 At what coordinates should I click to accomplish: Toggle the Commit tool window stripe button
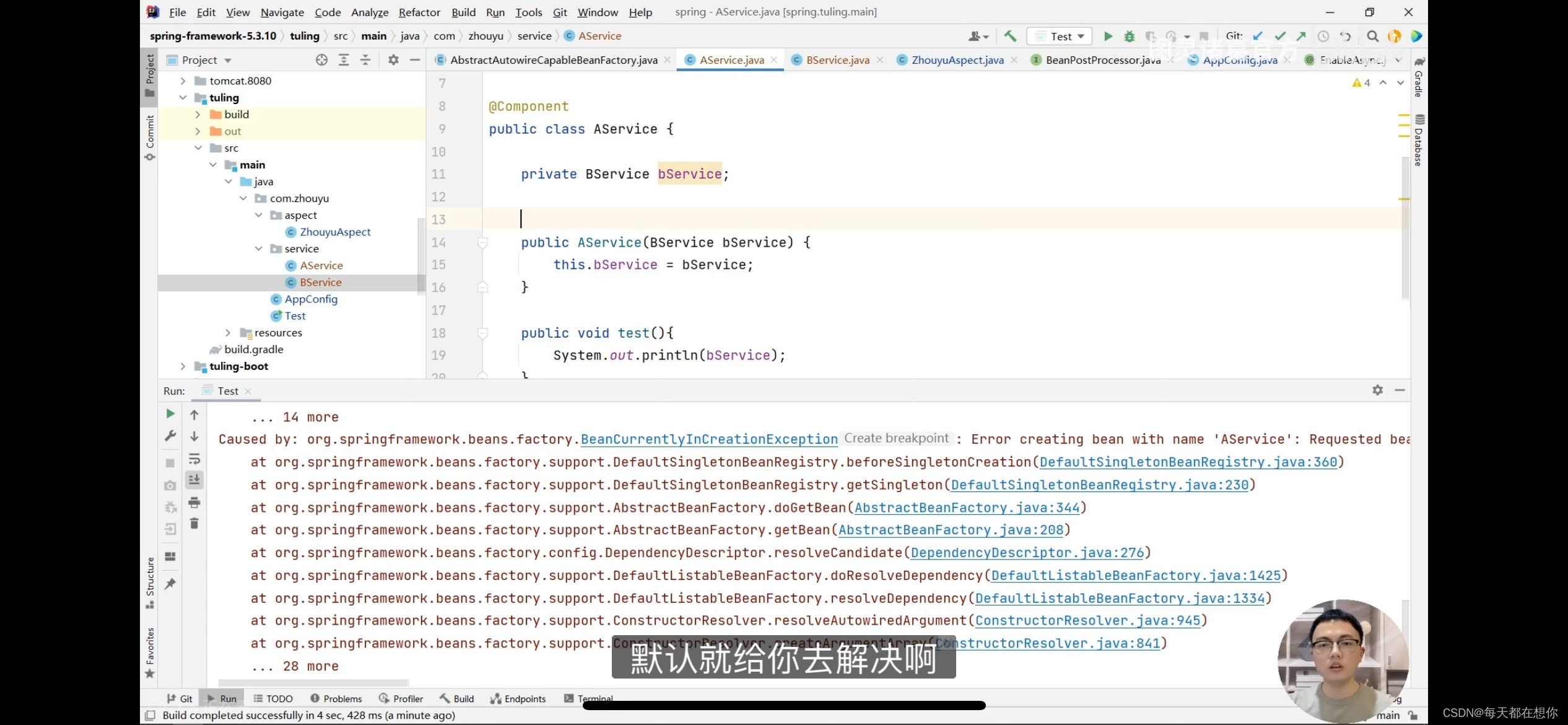(x=149, y=138)
